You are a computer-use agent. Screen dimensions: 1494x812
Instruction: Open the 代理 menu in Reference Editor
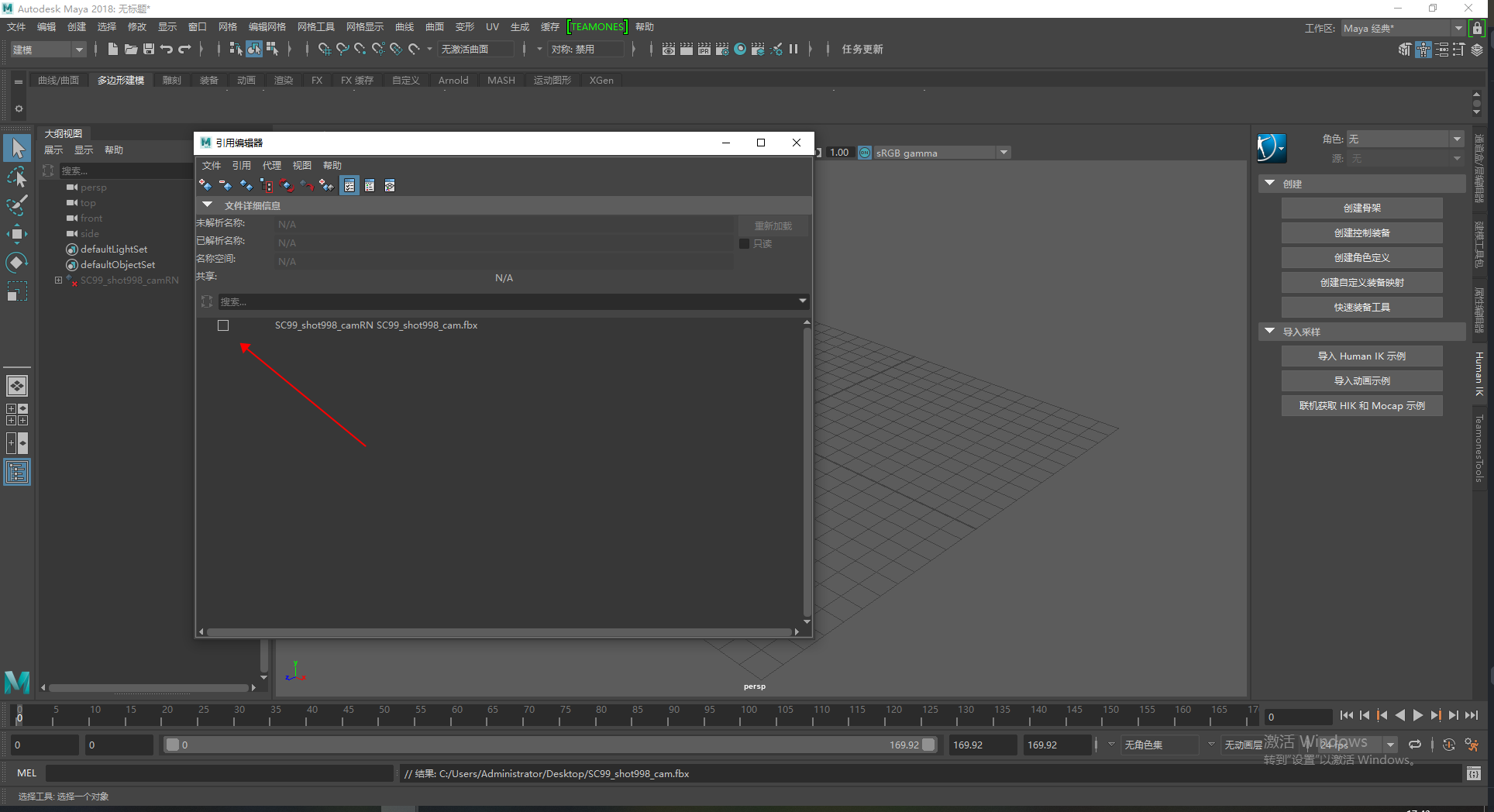(271, 166)
